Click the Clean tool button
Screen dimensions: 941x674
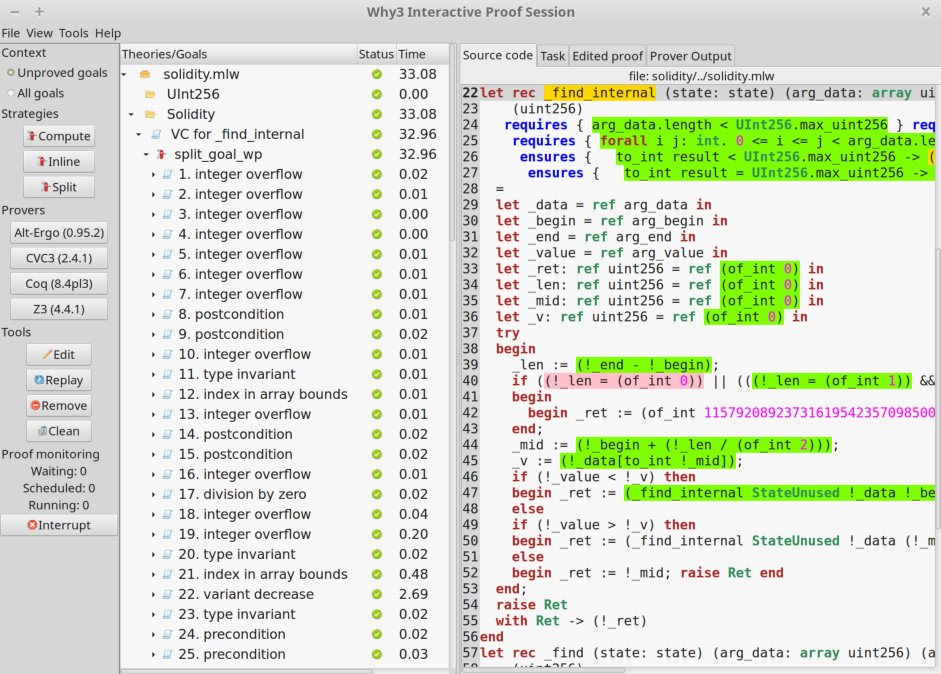coord(59,431)
